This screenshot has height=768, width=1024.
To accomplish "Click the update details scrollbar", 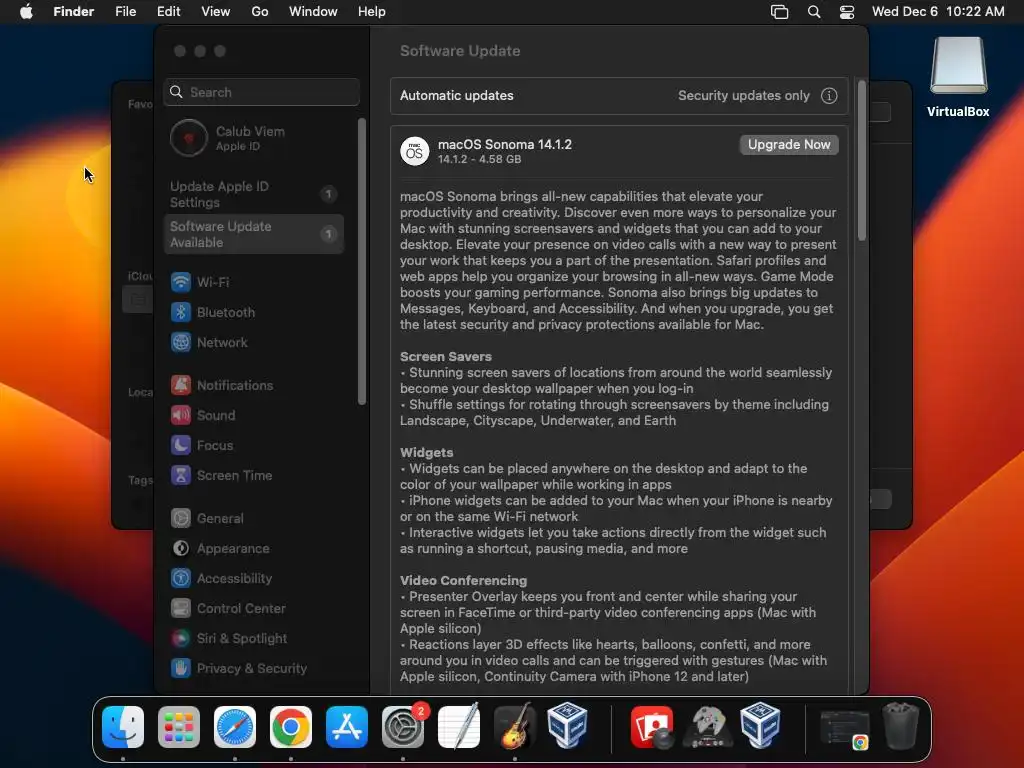I will click(861, 161).
